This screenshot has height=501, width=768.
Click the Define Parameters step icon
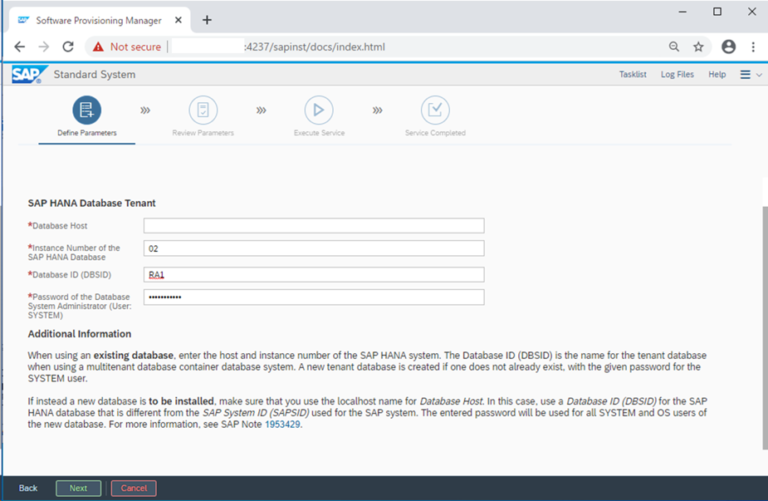[87, 110]
